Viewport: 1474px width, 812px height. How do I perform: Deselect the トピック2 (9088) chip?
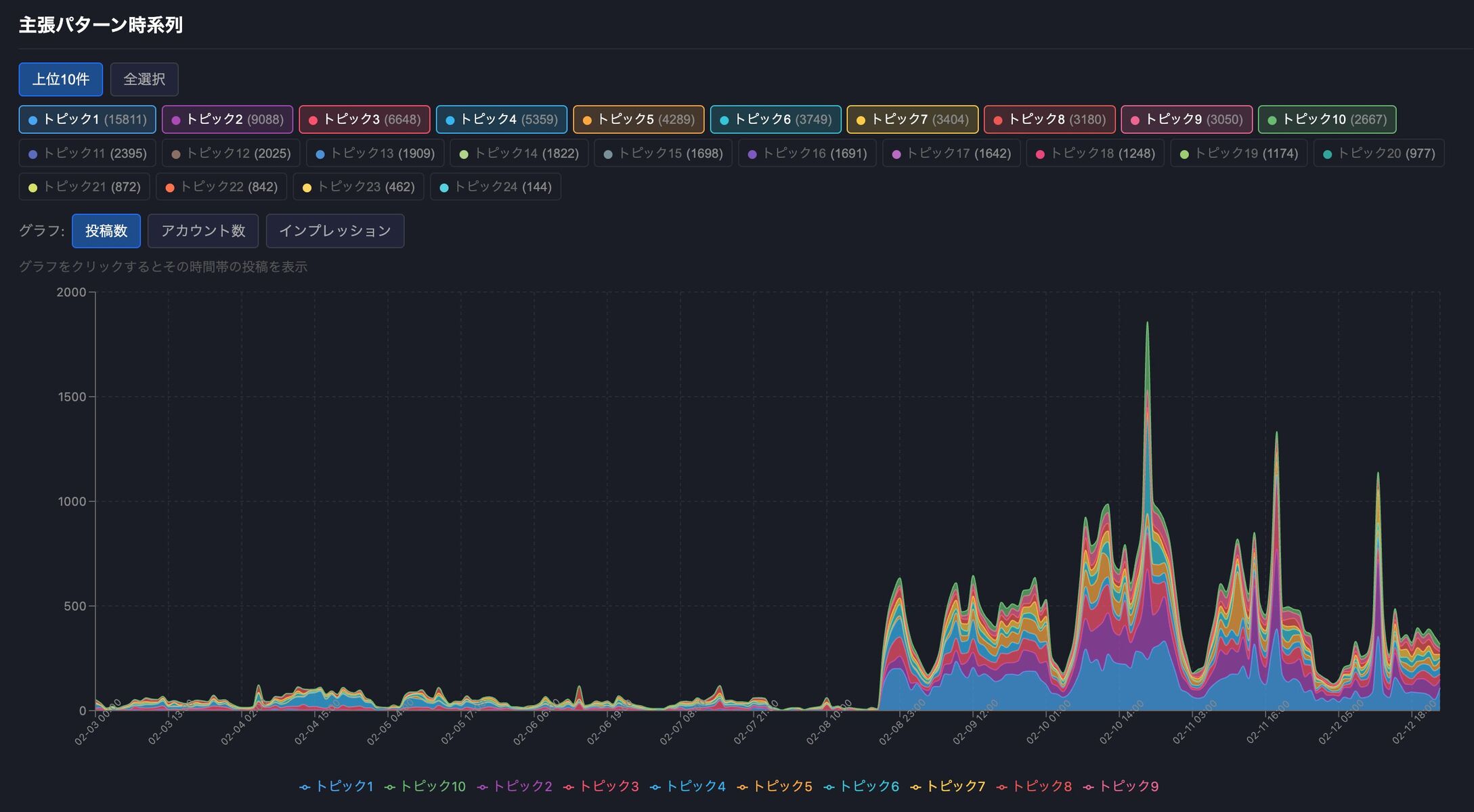(x=227, y=120)
